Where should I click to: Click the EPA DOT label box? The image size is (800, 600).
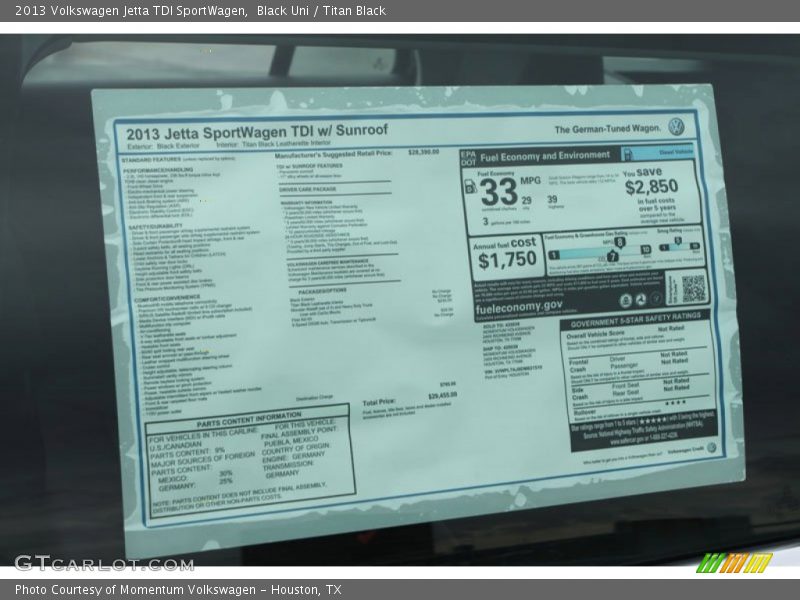click(468, 158)
